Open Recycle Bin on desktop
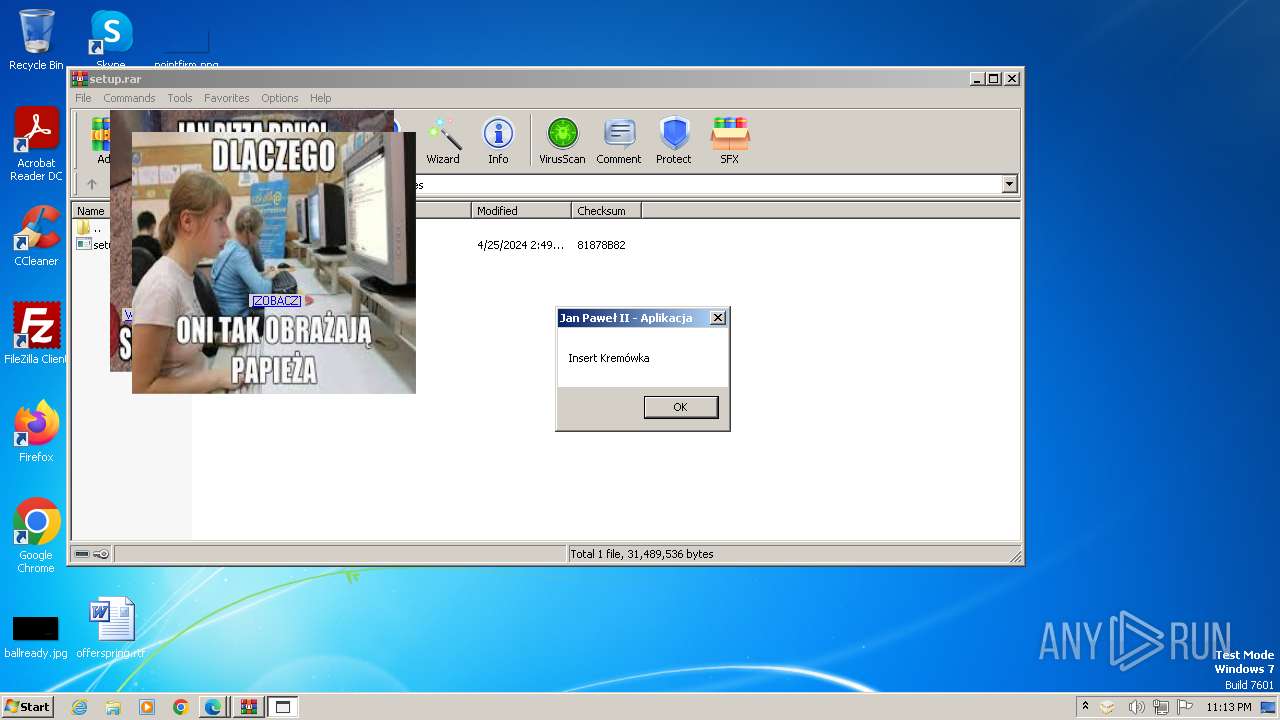The width and height of the screenshot is (1280, 720). (36, 40)
